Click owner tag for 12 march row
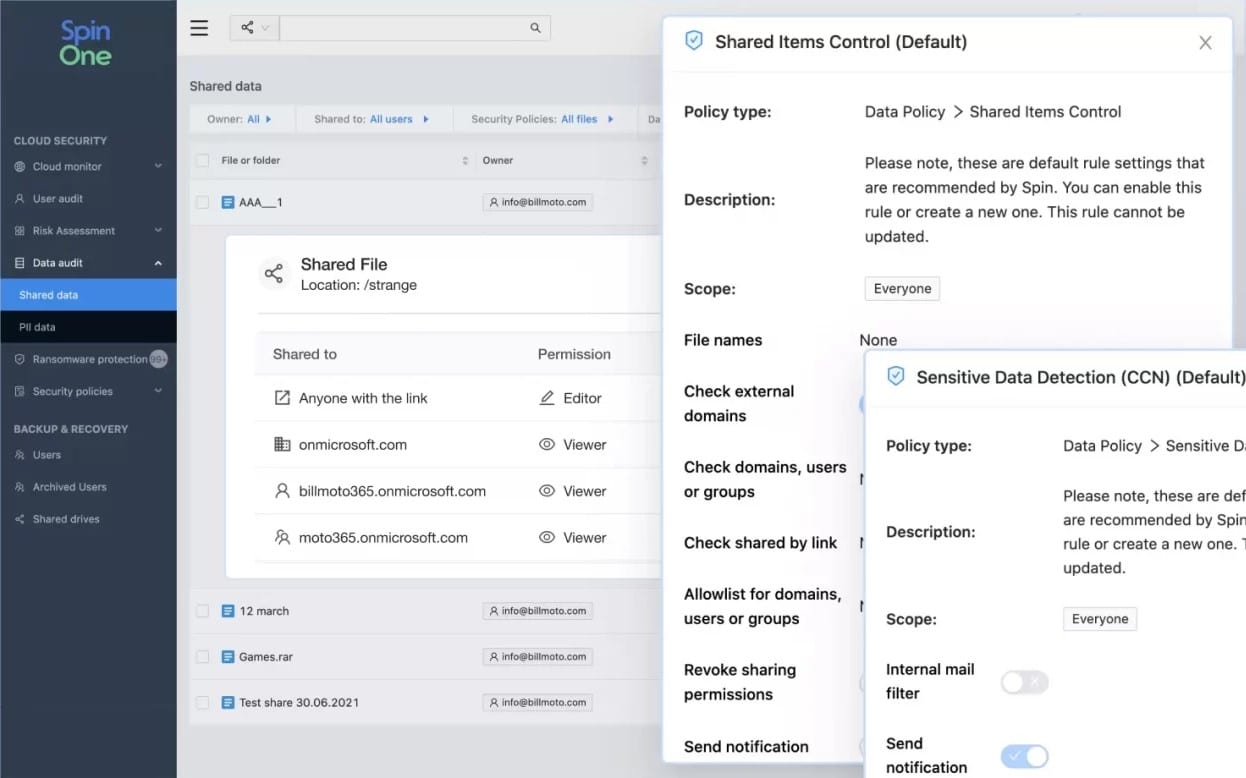Image resolution: width=1246 pixels, height=778 pixels. [537, 611]
